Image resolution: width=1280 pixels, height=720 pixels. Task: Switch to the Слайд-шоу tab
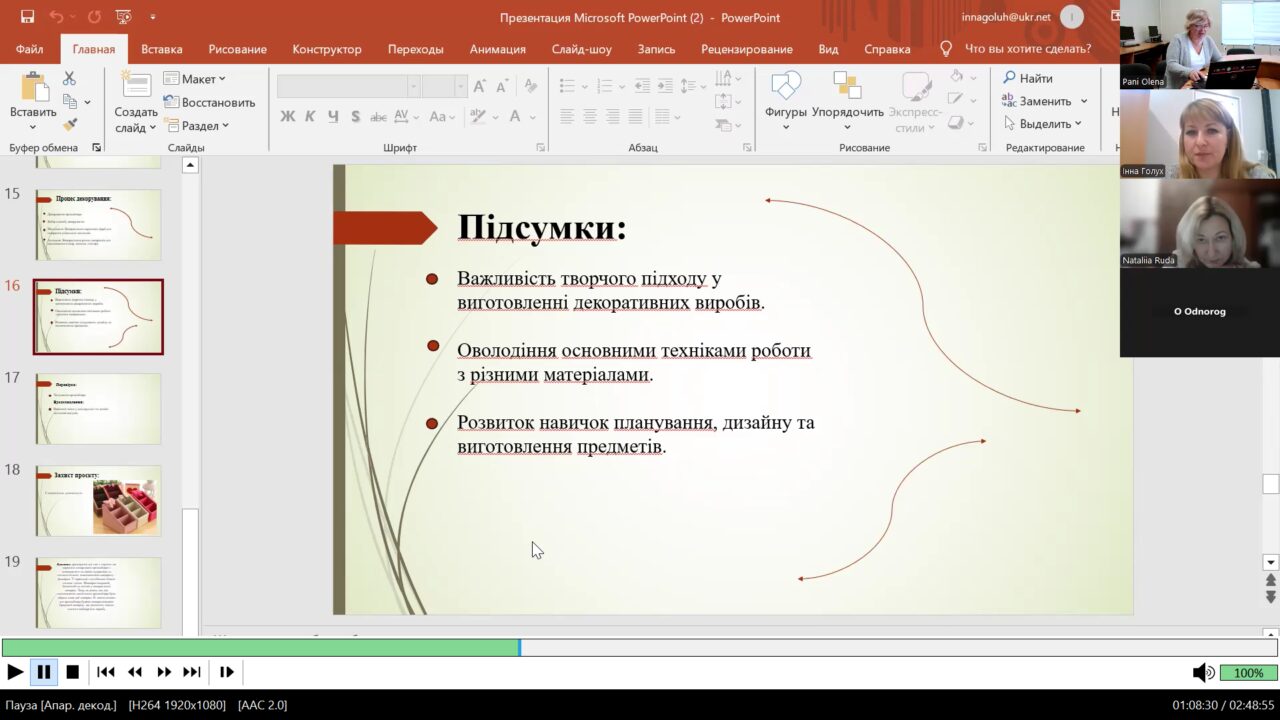[x=581, y=49]
